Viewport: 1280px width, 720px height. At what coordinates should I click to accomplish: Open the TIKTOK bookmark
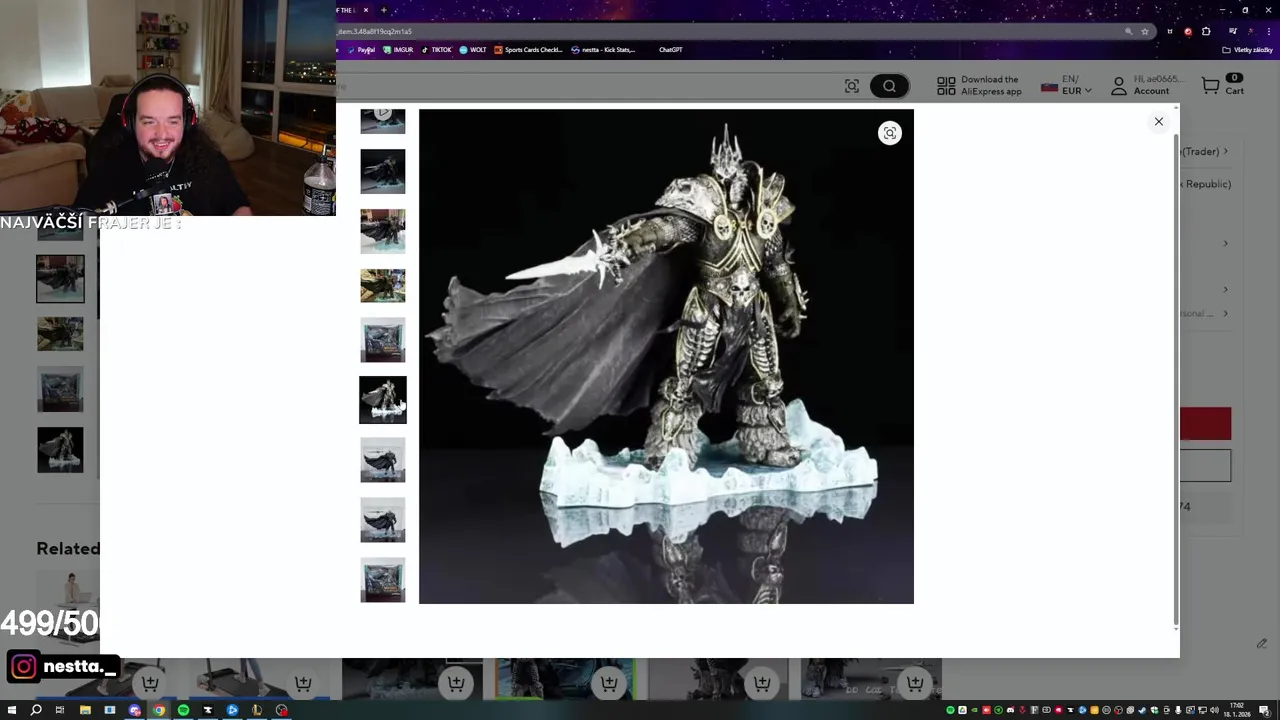(x=437, y=50)
